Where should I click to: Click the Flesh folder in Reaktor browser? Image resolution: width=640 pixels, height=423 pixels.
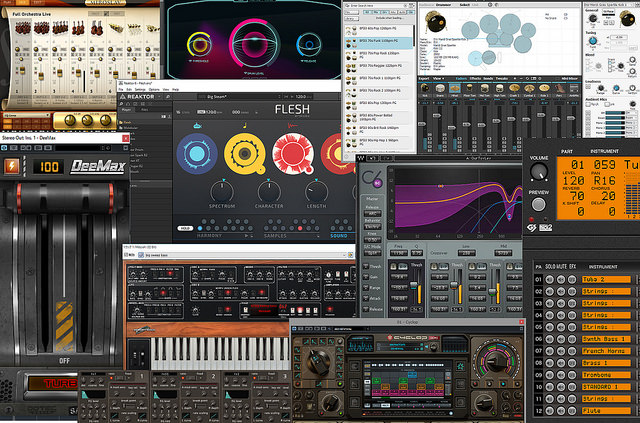[127, 122]
